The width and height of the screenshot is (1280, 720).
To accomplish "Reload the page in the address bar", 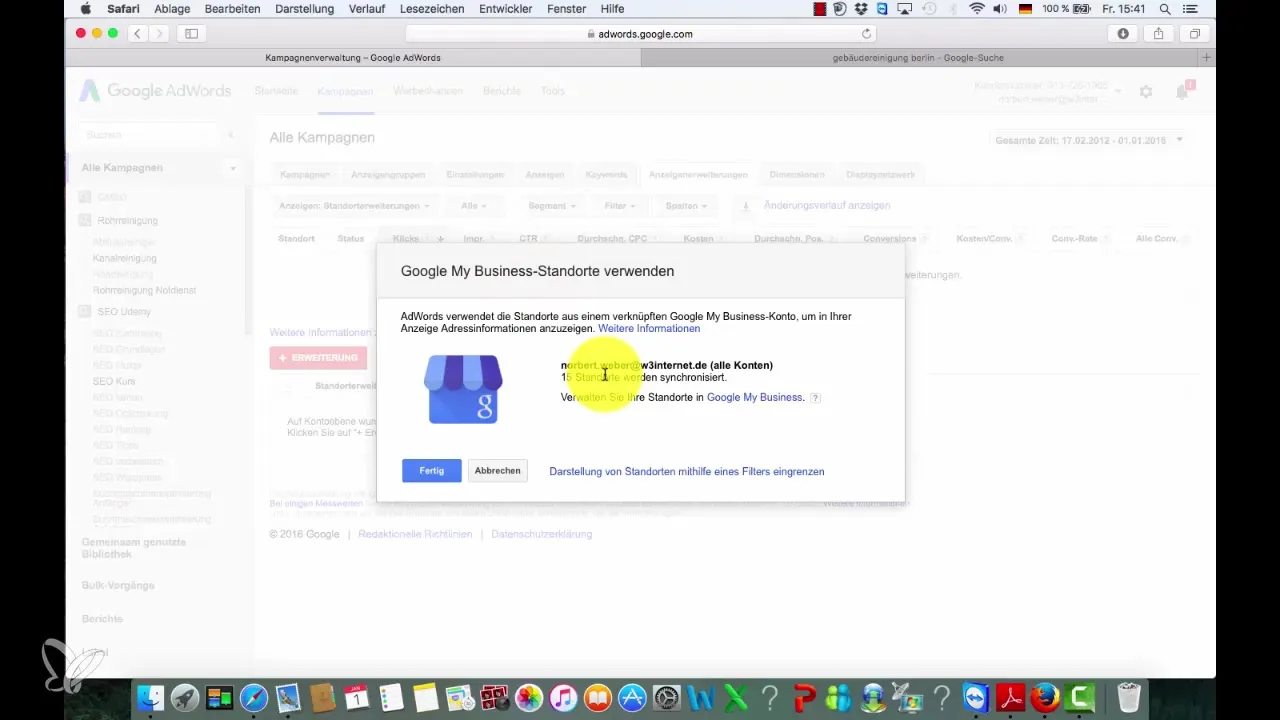I will (x=866, y=33).
